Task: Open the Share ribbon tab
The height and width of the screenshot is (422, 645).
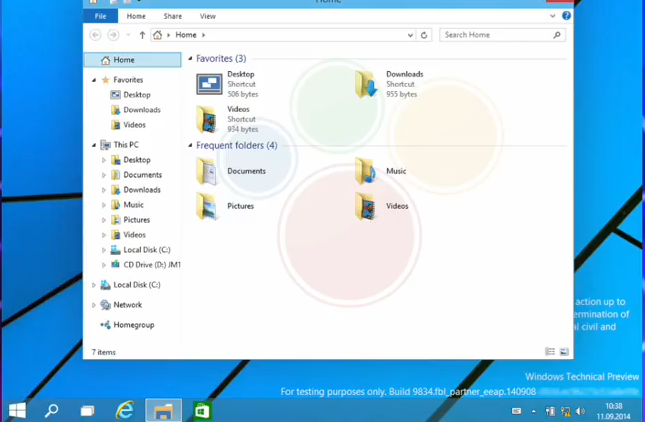Action: pos(172,16)
